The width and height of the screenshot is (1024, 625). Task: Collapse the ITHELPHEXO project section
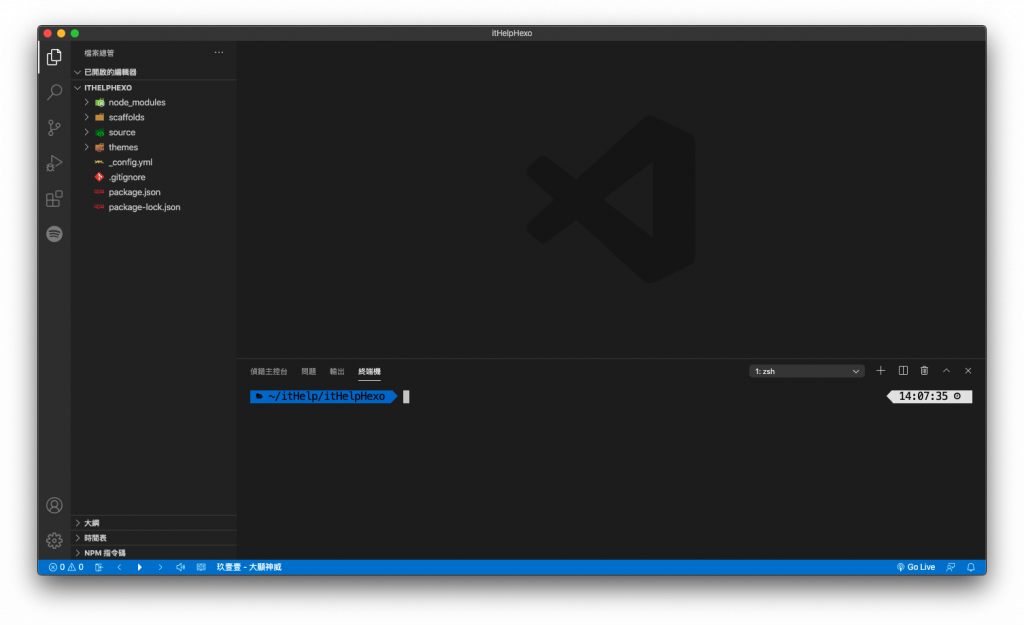coord(153,87)
